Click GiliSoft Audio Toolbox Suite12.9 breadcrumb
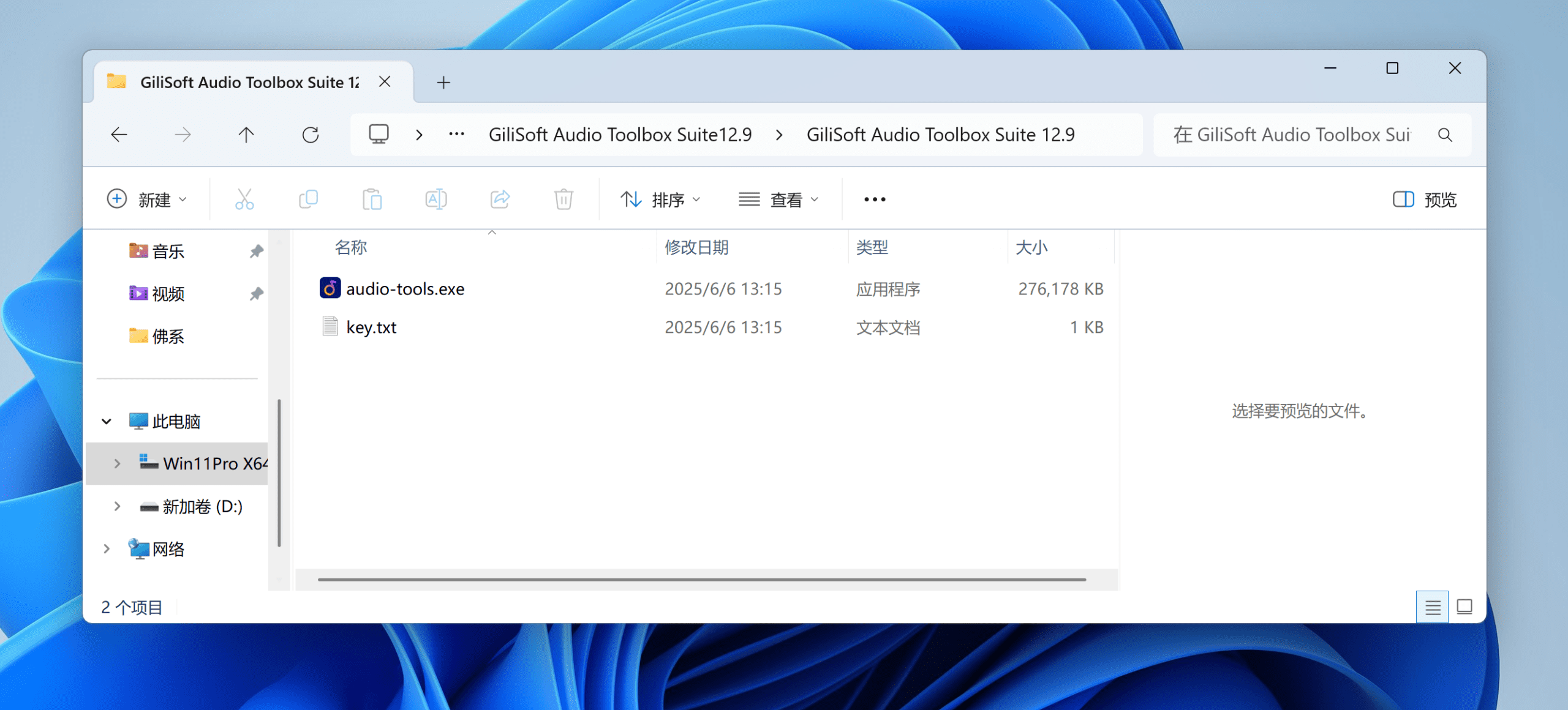 [620, 135]
